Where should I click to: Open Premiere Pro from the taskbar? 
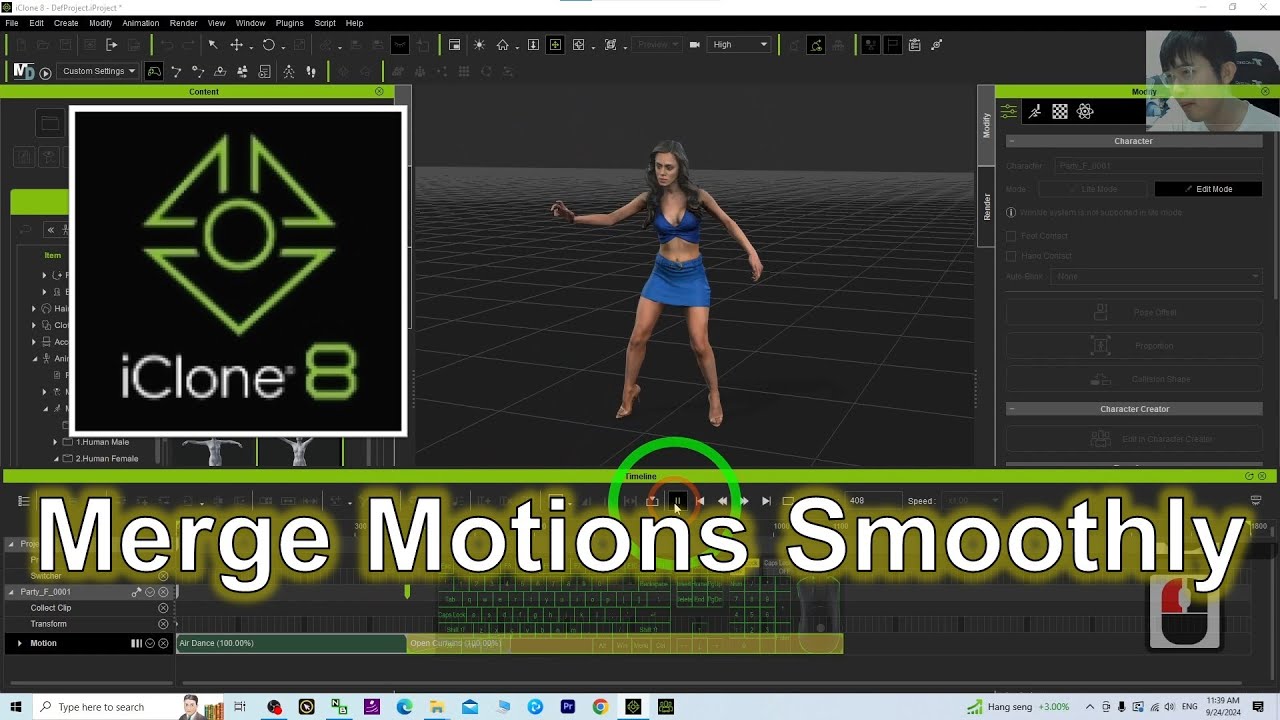click(x=568, y=707)
